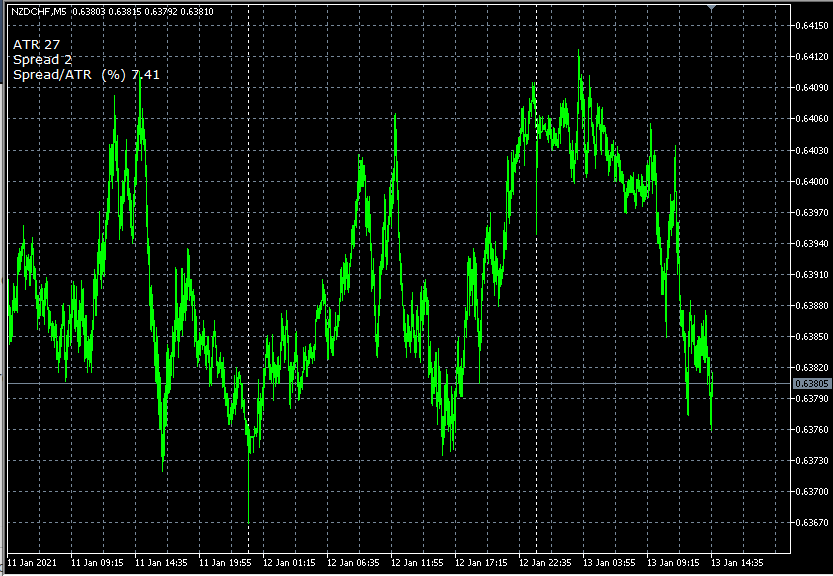Click the close price value 0.63810 in header

(x=197, y=12)
